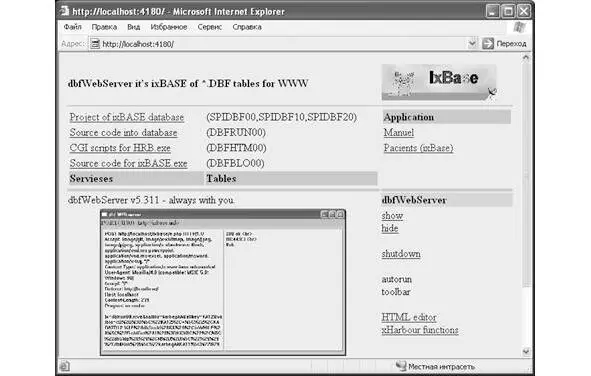
Task: Open the Сервис menu
Action: click(210, 27)
